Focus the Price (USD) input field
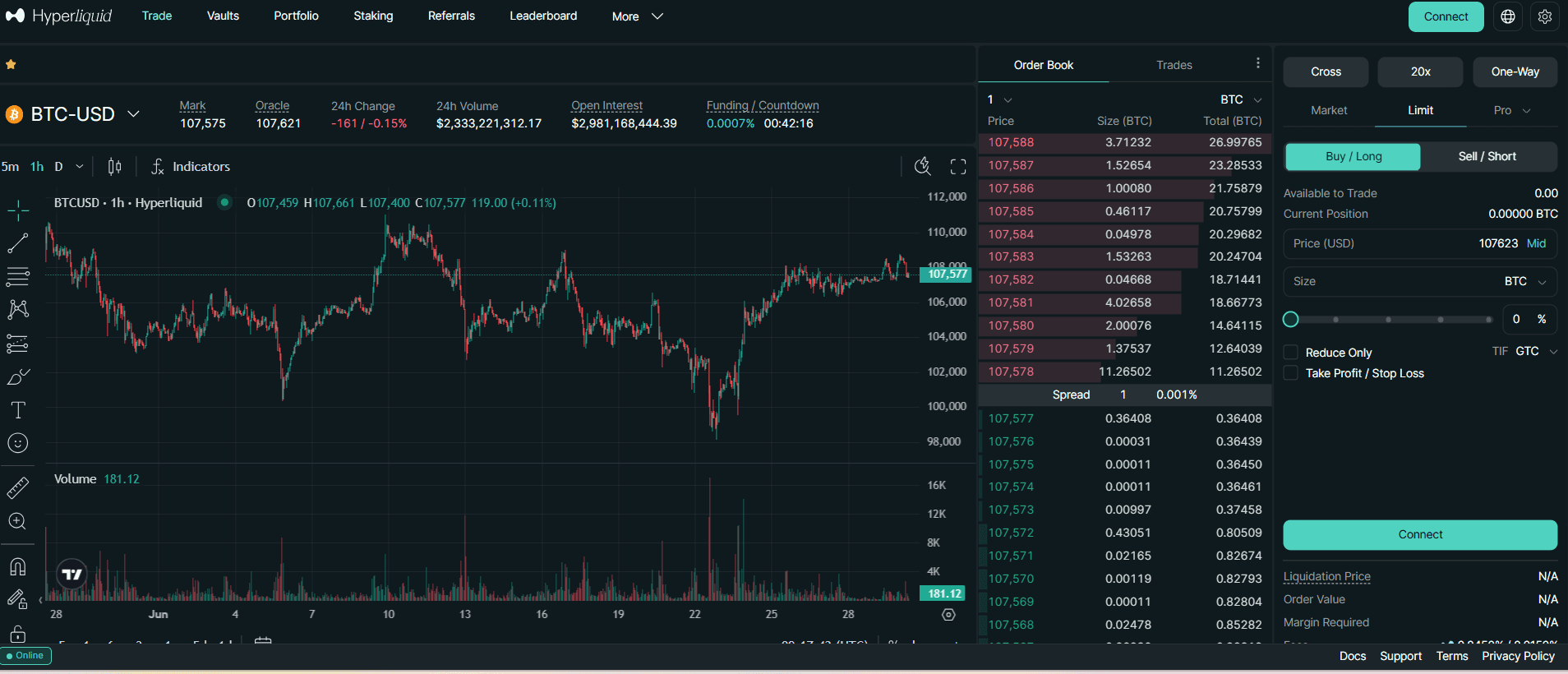The image size is (1568, 674). coord(1420,244)
